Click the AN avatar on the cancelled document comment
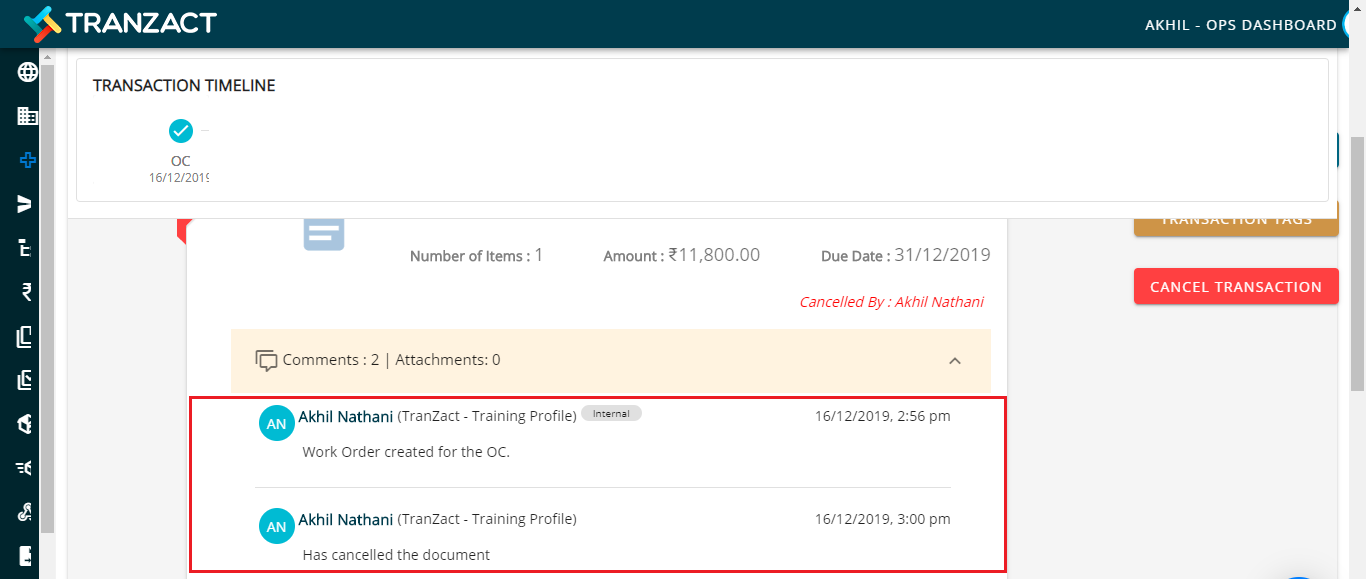Screen dimensions: 1366x579 tap(277, 526)
